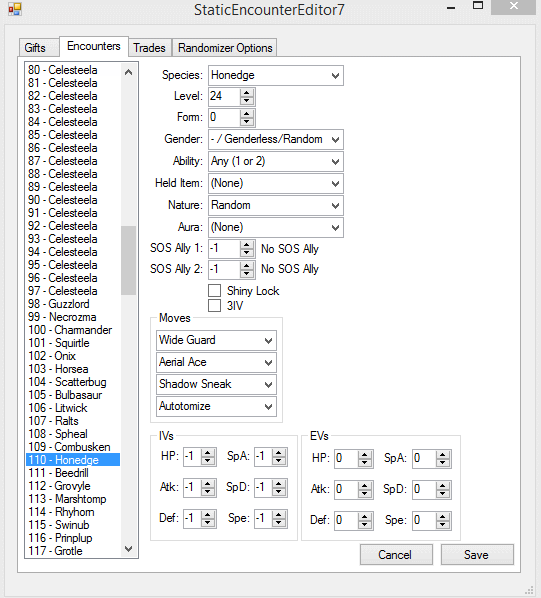
Task: Select 113 - Marshtomp entry
Action: pyautogui.click(x=73, y=499)
